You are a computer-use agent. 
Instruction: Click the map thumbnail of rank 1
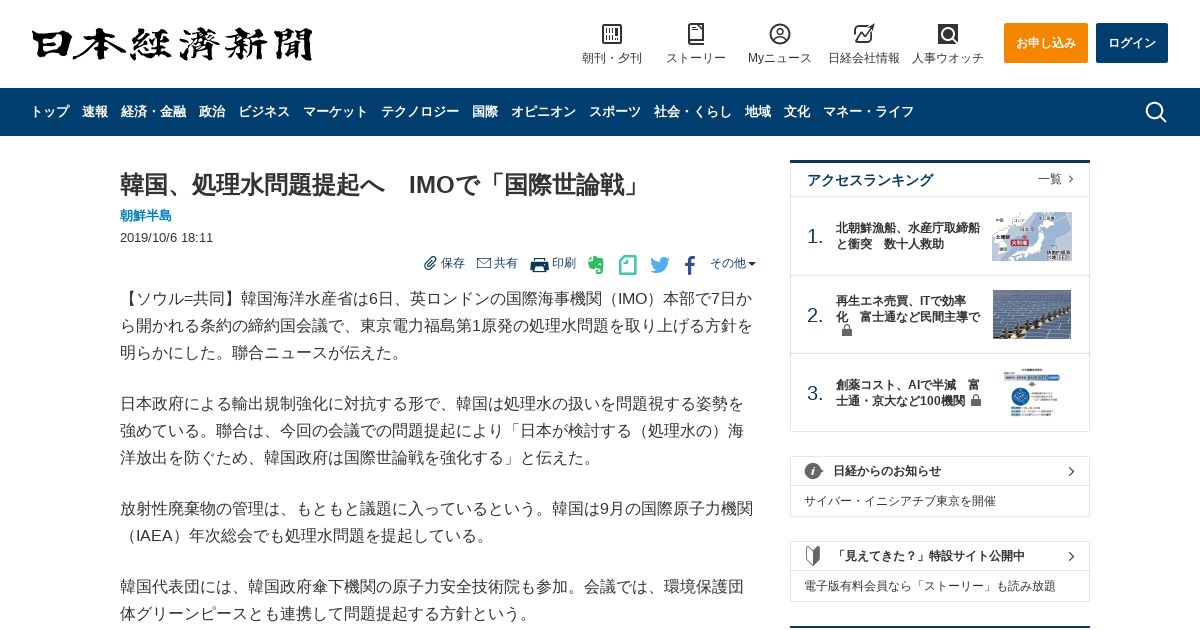[1032, 236]
